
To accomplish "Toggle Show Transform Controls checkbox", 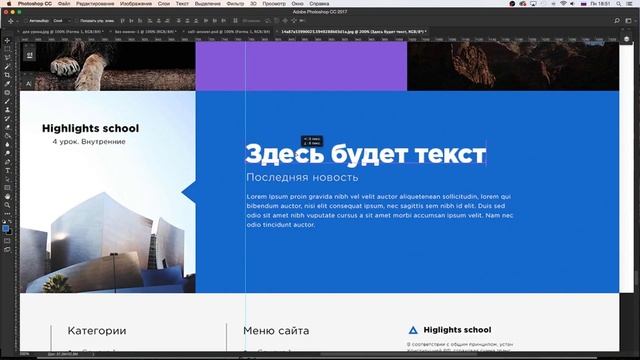I will [x=77, y=20].
